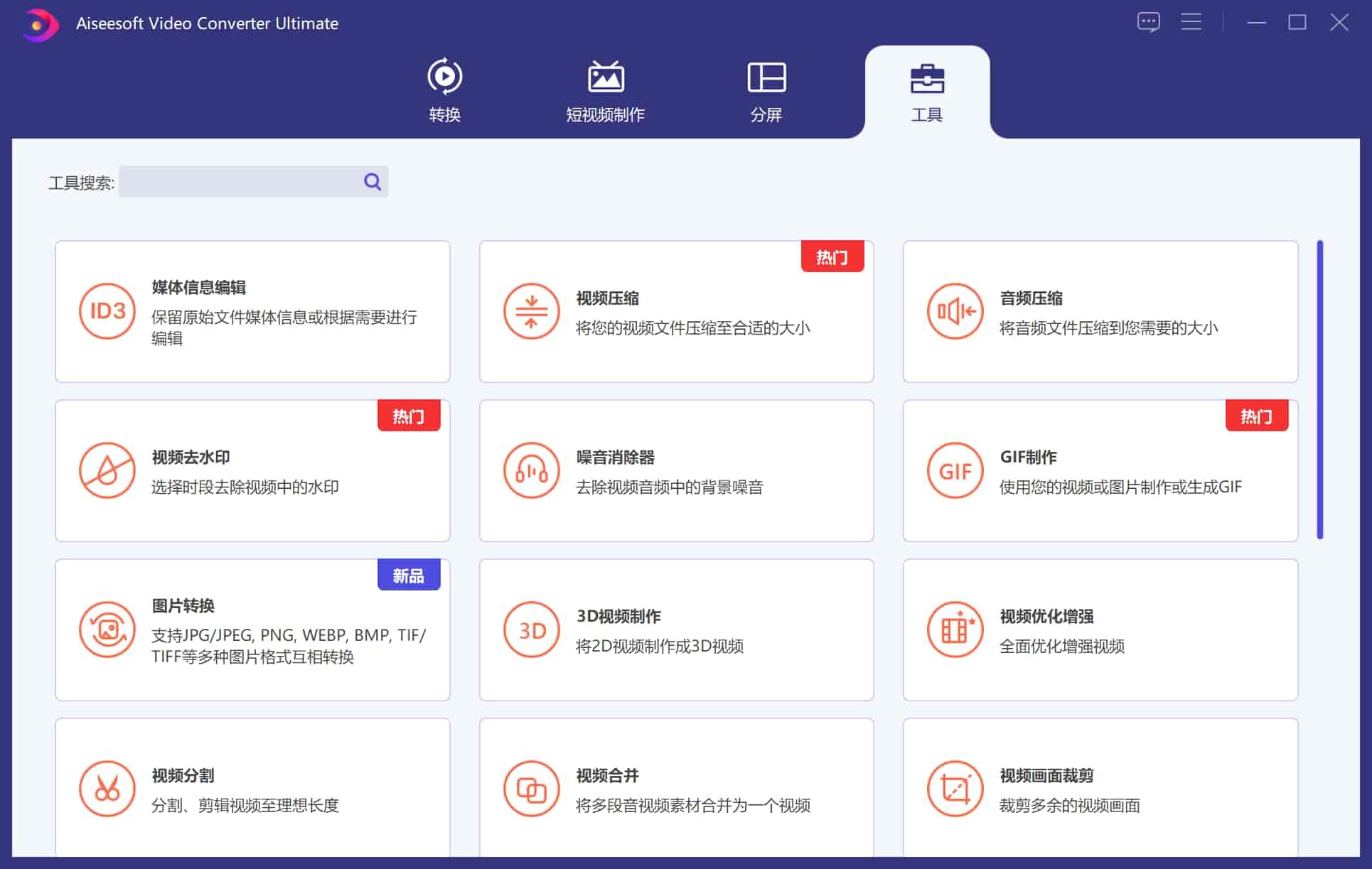Click description 分割、剪辑视频至理想长度
1372x869 pixels.
(245, 805)
